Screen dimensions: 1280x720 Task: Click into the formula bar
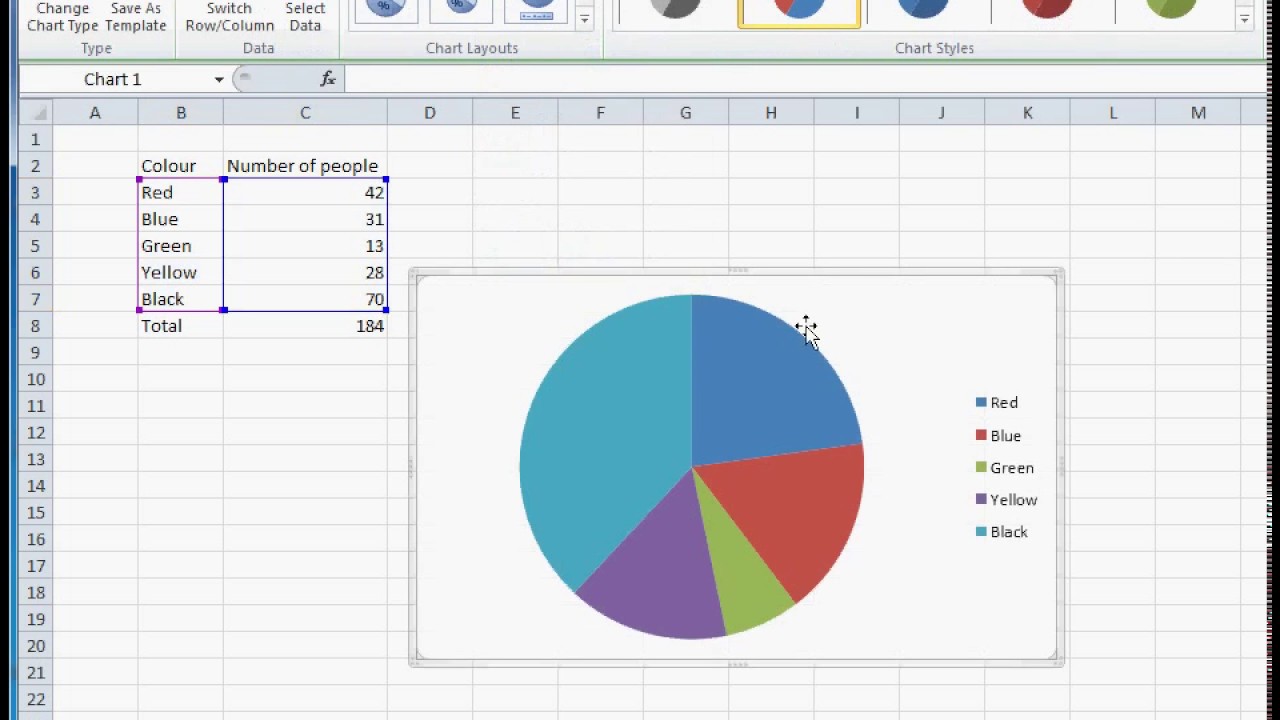806,79
